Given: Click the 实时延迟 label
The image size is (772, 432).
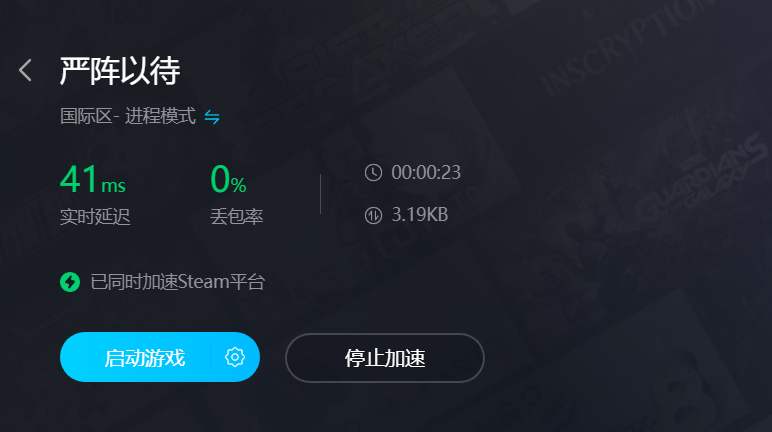Looking at the screenshot, I should [95, 217].
